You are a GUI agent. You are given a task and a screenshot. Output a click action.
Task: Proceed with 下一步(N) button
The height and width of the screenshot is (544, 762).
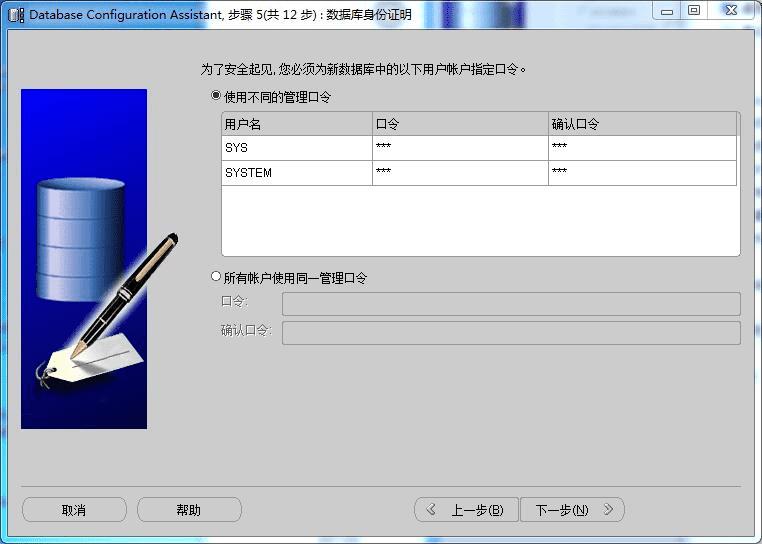click(572, 509)
